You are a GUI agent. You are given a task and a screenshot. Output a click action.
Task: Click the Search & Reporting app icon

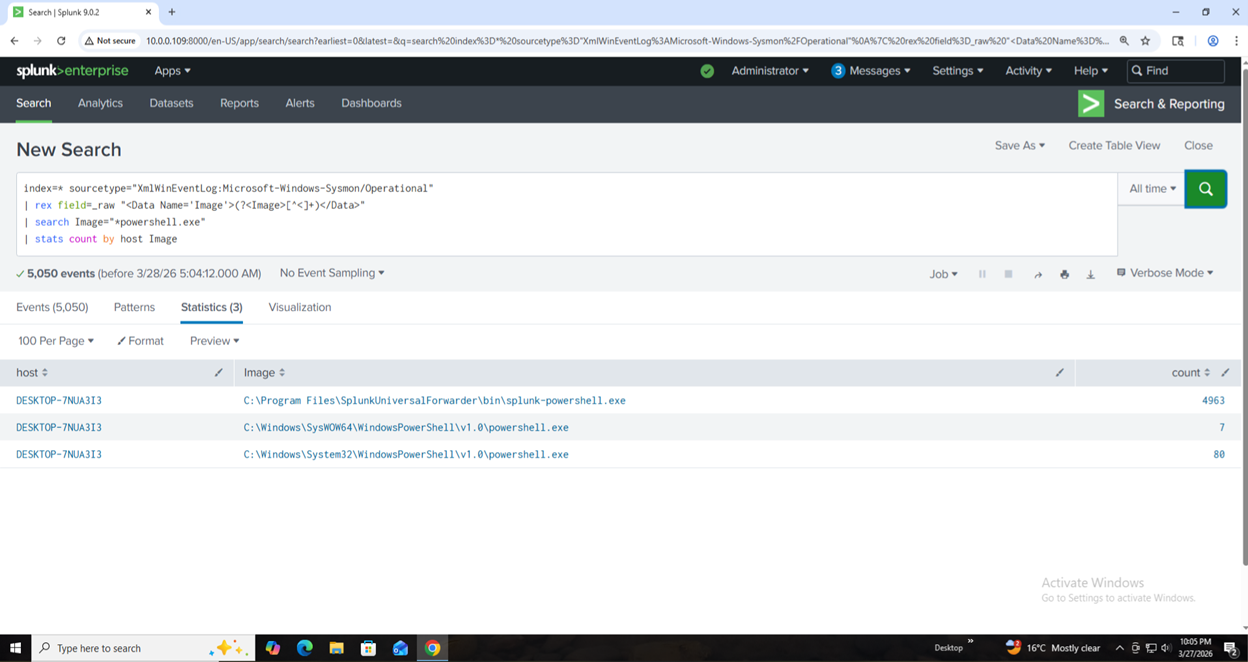(x=1090, y=103)
